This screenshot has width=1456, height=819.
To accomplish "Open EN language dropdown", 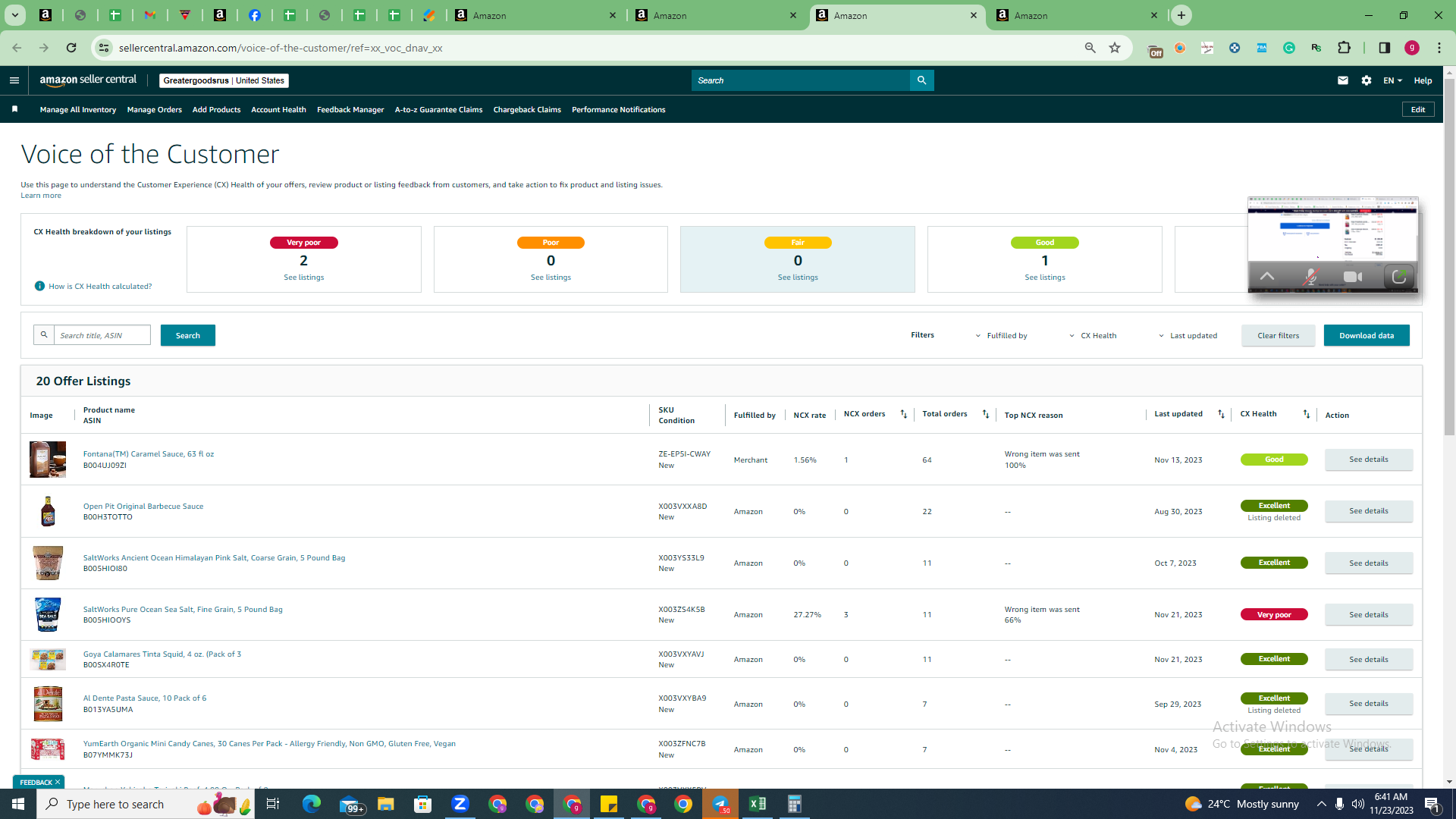I will point(1392,80).
